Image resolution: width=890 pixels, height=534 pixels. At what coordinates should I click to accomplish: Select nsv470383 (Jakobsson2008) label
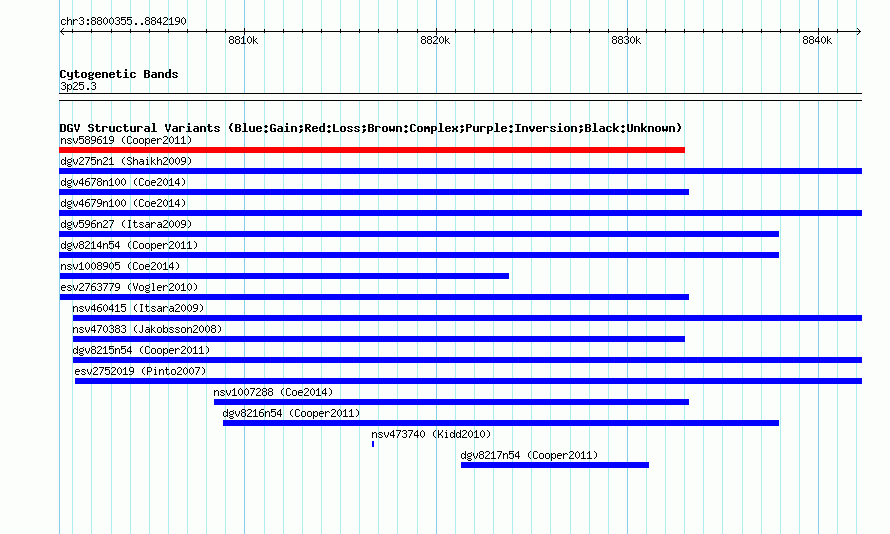[147, 329]
